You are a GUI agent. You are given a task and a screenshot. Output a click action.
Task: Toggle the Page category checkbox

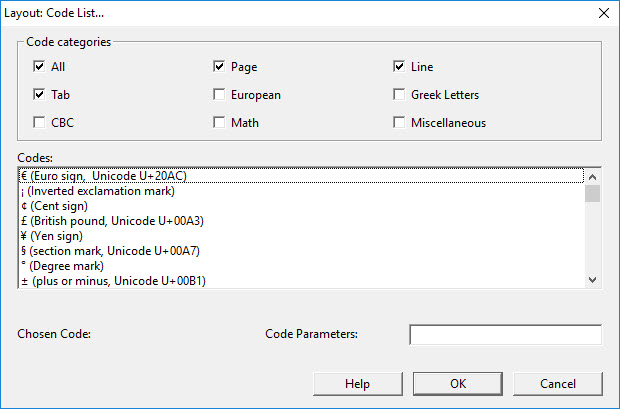tap(219, 67)
